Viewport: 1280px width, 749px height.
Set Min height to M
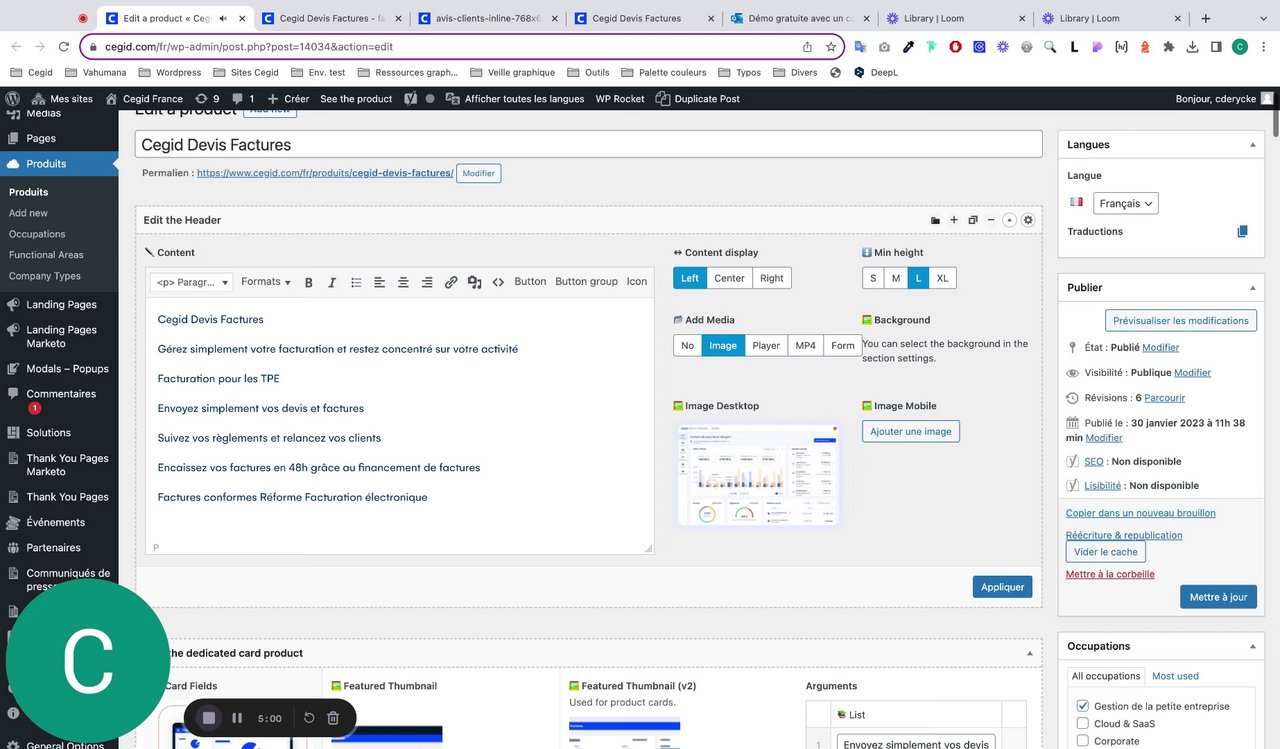(896, 278)
